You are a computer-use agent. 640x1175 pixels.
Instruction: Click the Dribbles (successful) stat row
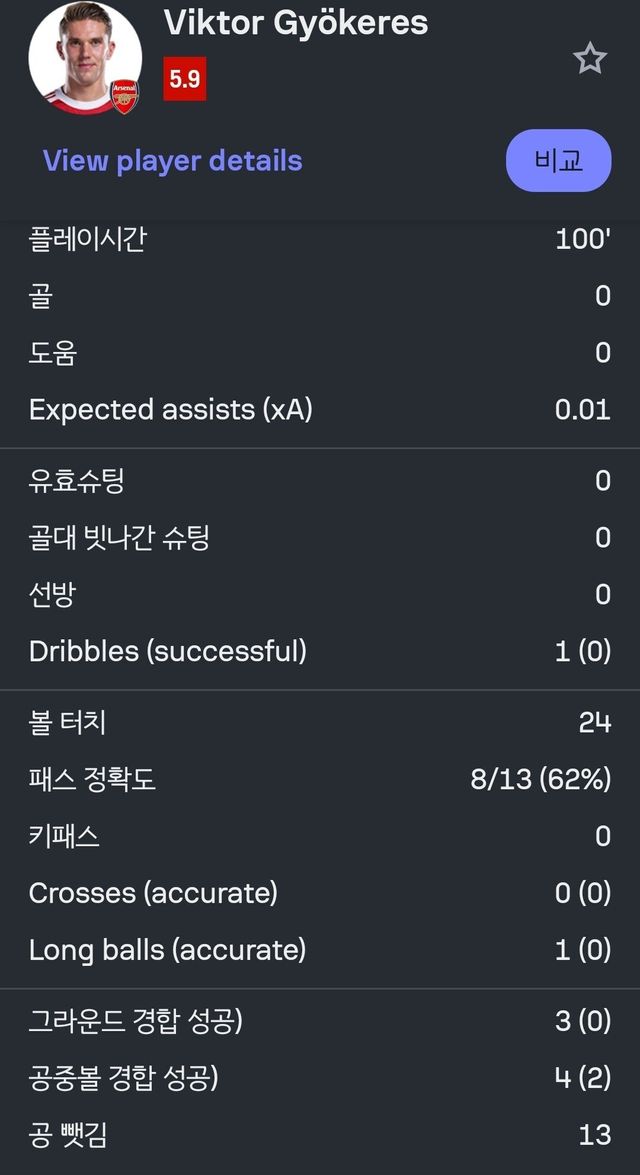point(320,651)
